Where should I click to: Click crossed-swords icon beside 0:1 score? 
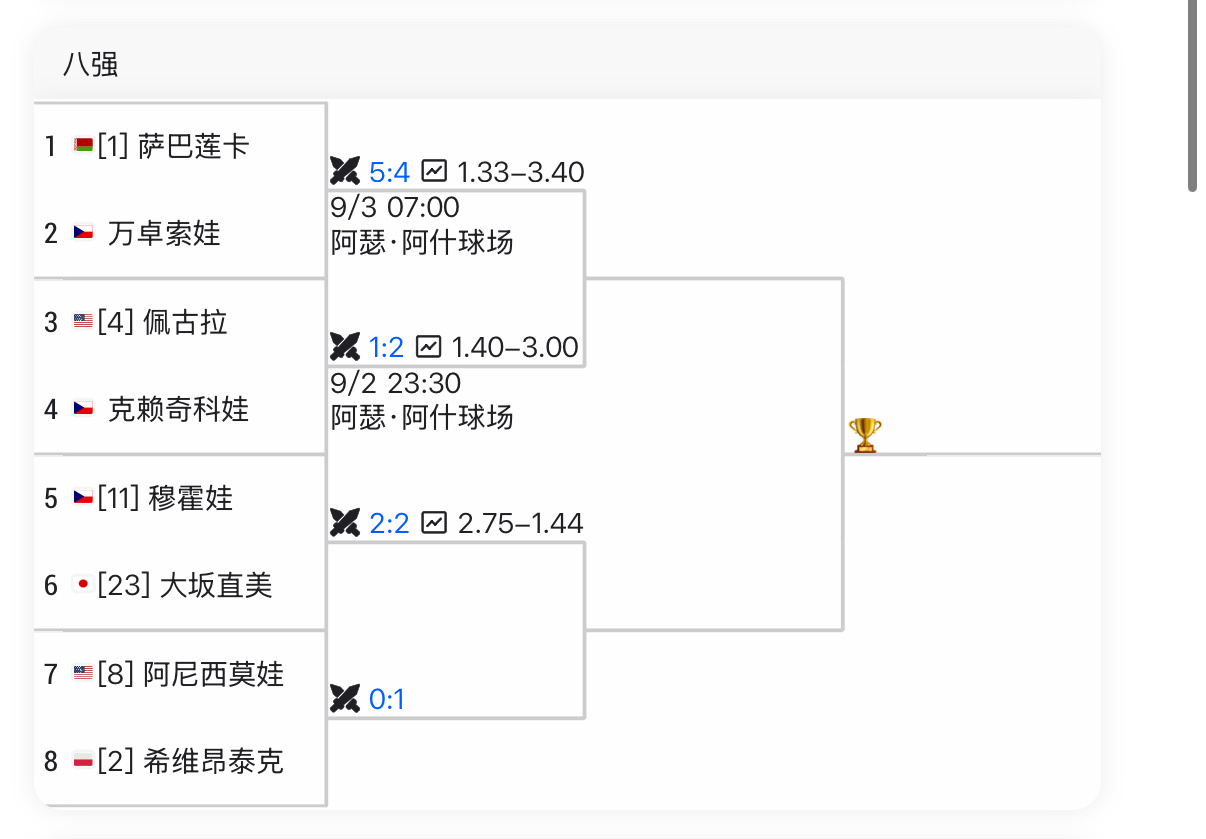(345, 698)
